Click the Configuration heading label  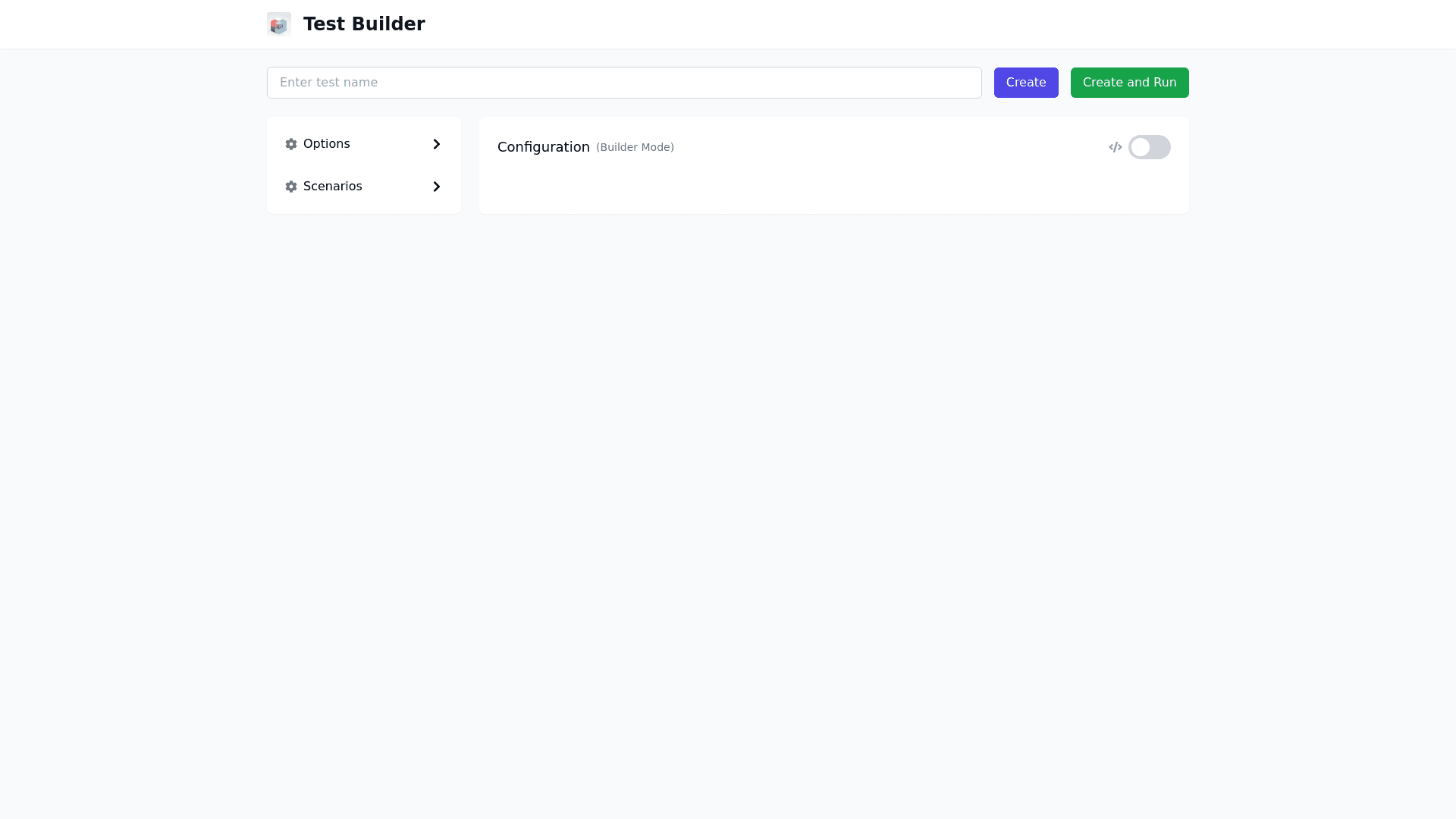[x=543, y=147]
